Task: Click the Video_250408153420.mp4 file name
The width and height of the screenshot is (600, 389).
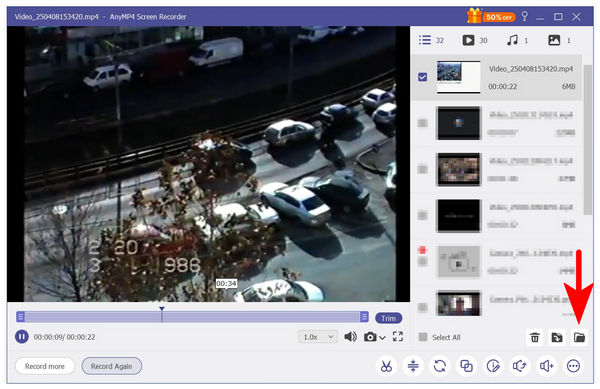Action: point(531,69)
